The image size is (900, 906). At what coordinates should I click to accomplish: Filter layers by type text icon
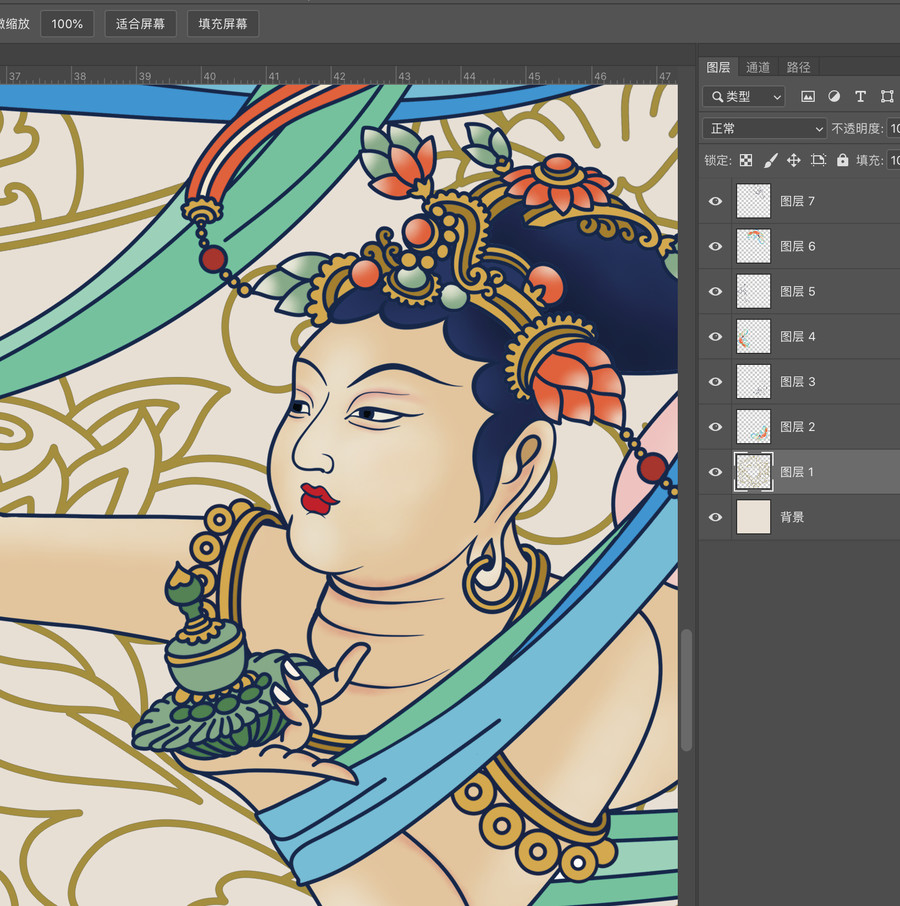coord(860,96)
